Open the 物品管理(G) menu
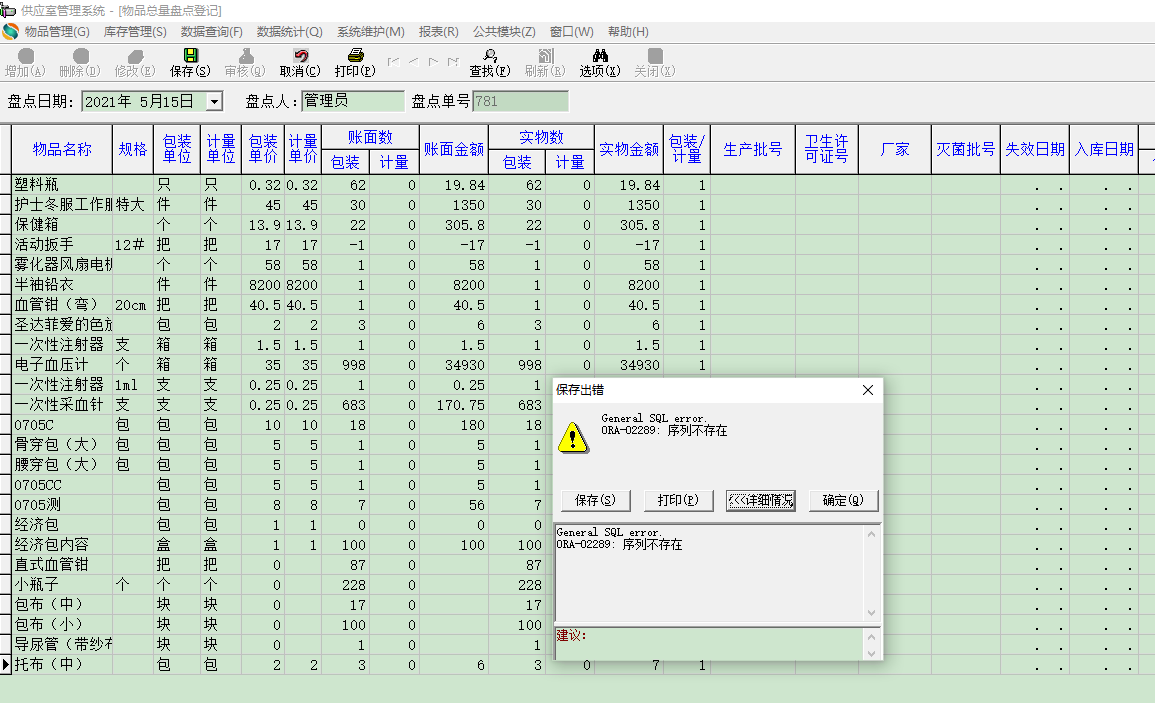The height and width of the screenshot is (703, 1155). pos(57,32)
